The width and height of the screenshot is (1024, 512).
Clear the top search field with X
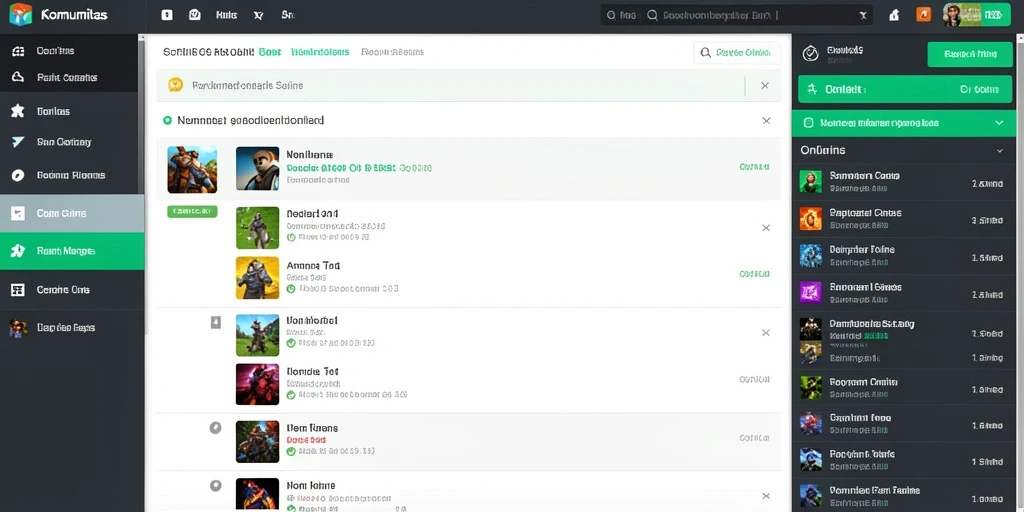pos(863,15)
